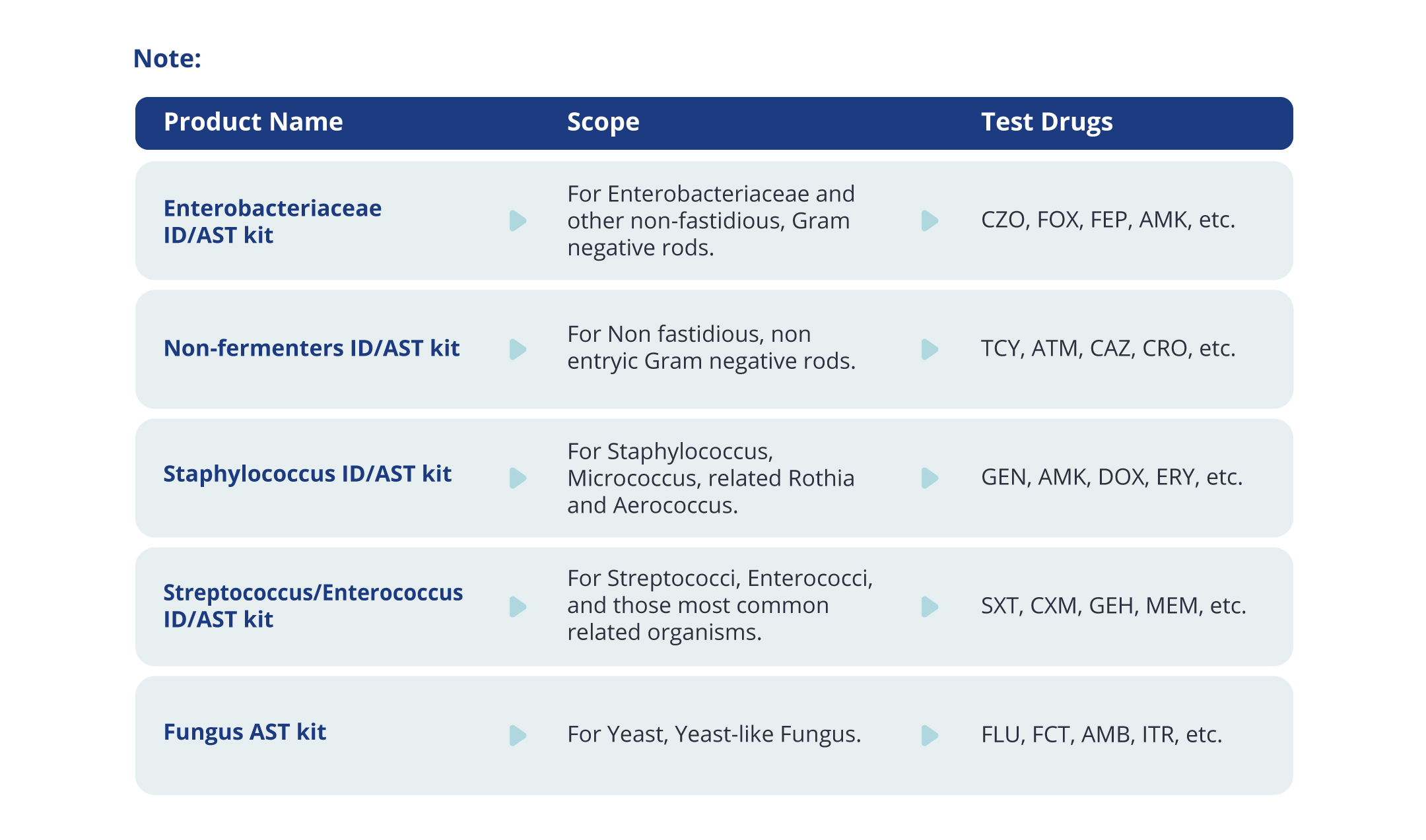This screenshot has width=1426, height=840.
Task: Open the Fungus AST kit entry
Action: [244, 732]
